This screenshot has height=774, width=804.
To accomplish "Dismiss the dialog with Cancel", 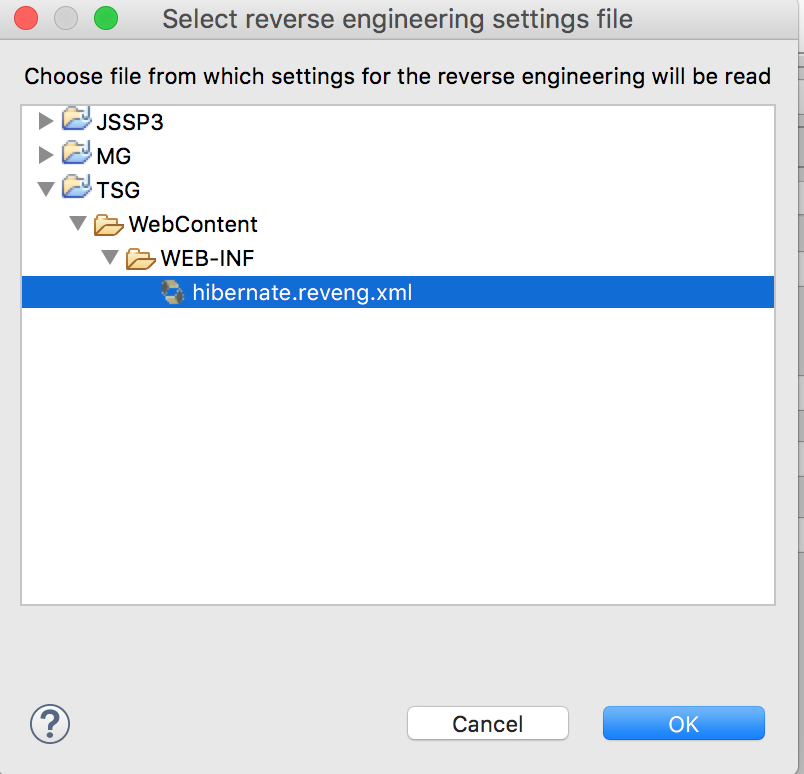I will click(x=488, y=723).
